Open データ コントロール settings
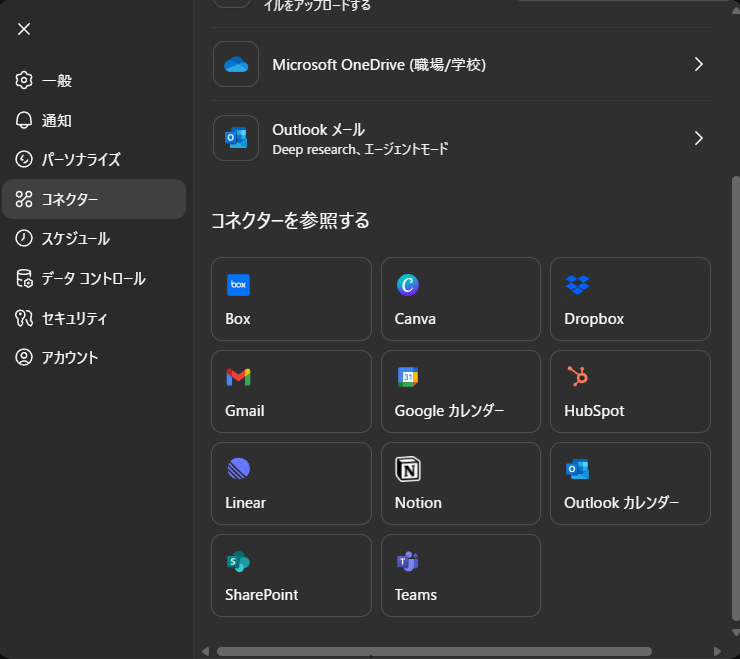740x659 pixels. pos(94,279)
